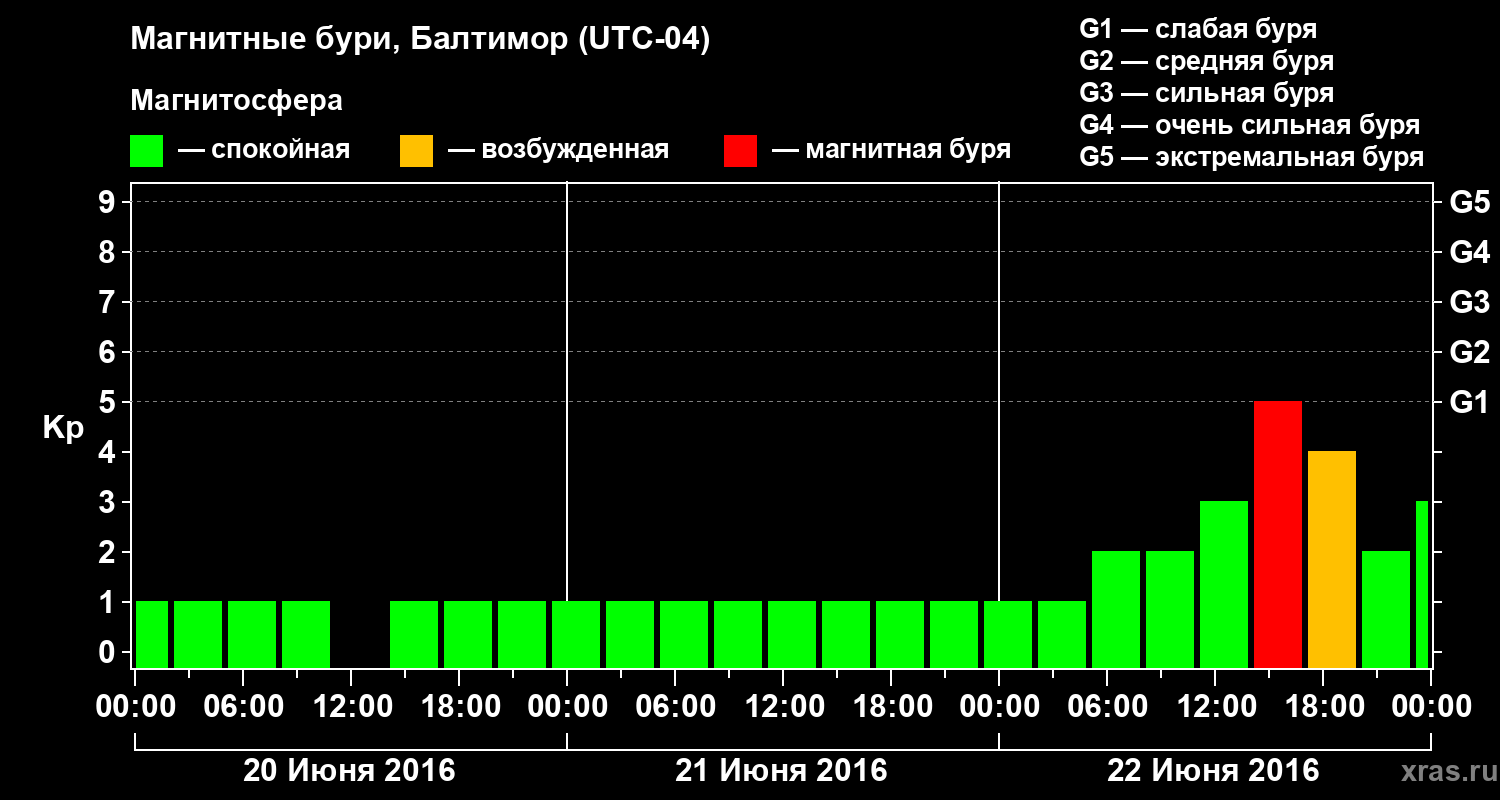Click the '20 Июня 2016' date label

[x=350, y=771]
